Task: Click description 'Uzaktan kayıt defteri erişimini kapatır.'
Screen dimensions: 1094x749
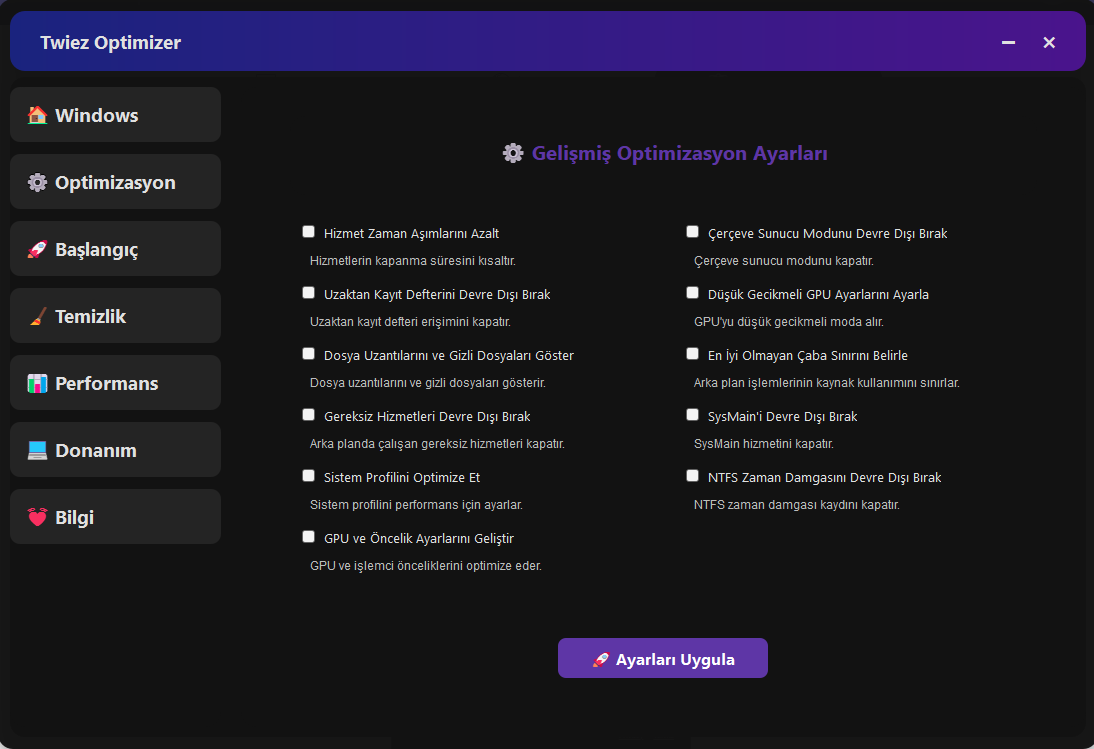Action: (410, 321)
